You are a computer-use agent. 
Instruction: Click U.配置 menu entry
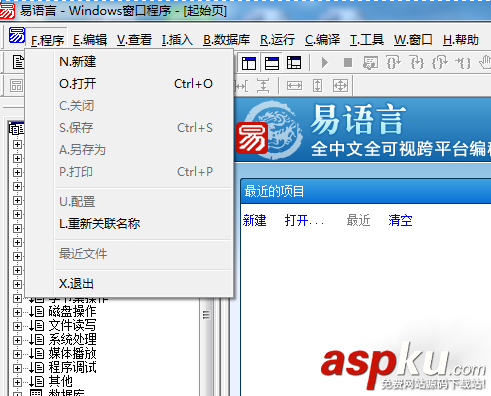point(129,202)
